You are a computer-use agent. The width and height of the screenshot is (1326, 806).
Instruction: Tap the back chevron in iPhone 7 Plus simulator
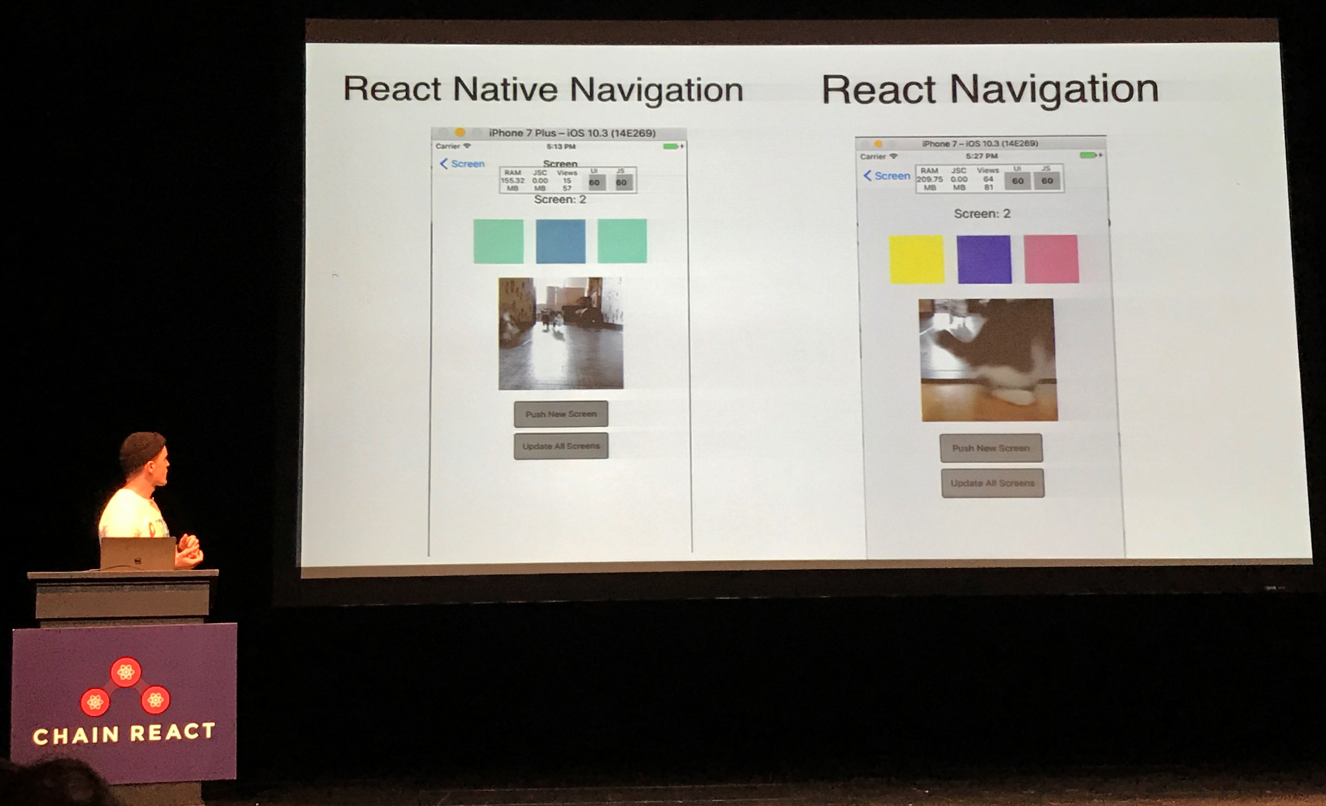tap(444, 164)
